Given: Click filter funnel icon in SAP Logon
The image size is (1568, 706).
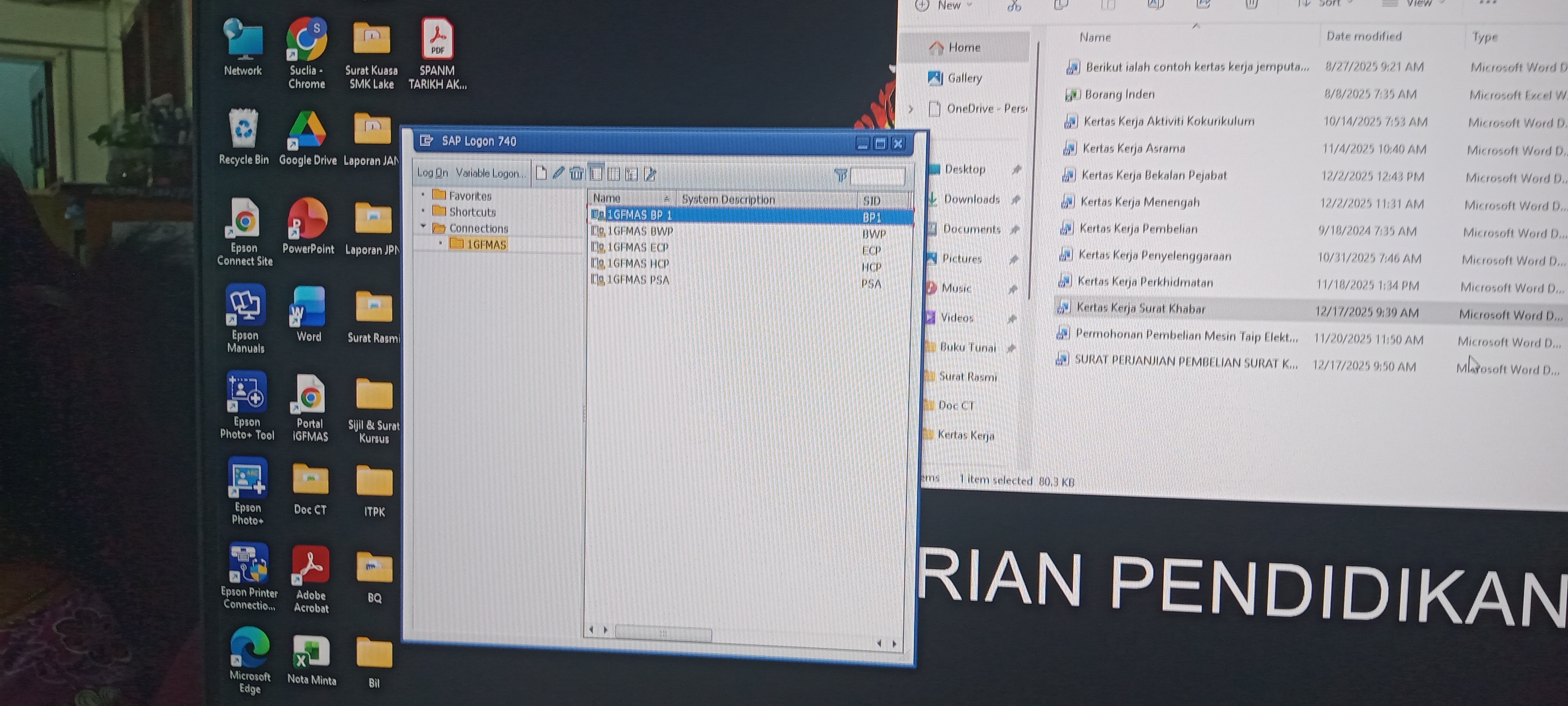Looking at the screenshot, I should pyautogui.click(x=841, y=175).
